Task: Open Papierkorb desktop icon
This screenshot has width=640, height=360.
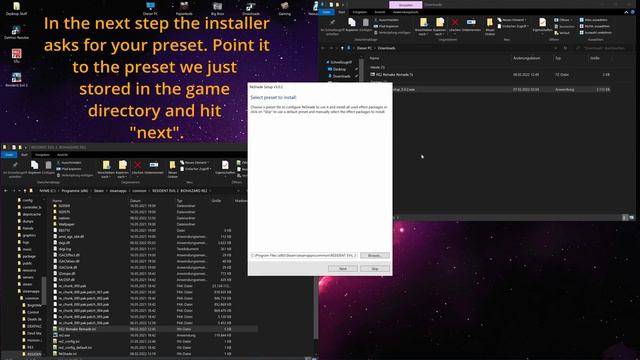Action: pos(184,8)
